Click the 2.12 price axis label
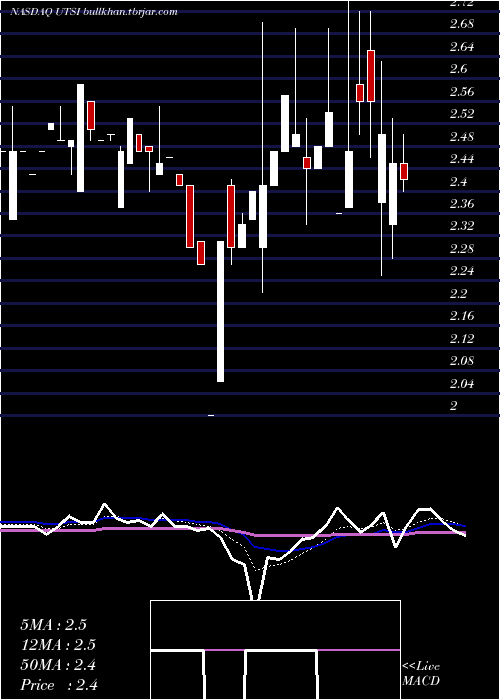The height and width of the screenshot is (700, 500). coord(462,339)
